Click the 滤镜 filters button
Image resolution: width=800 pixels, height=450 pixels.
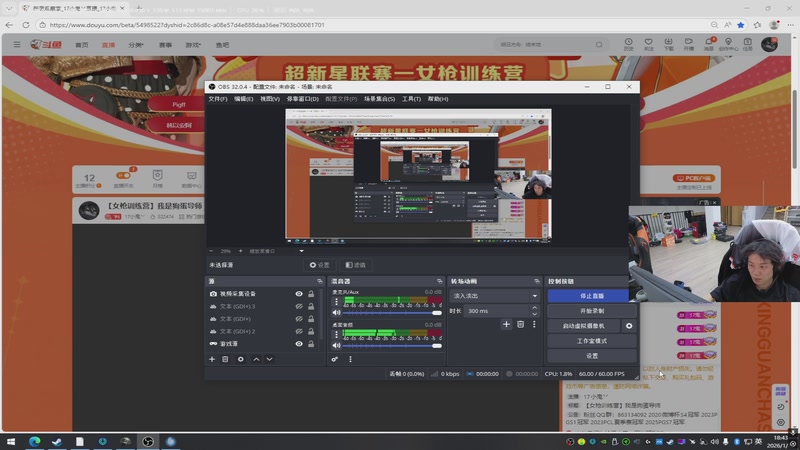pyautogui.click(x=355, y=265)
